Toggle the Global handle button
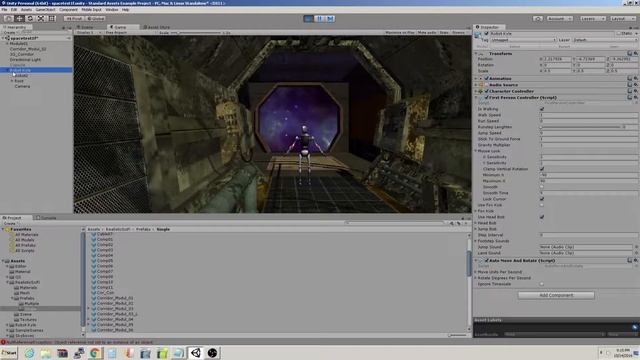Viewport: 640px width, 360px height. coord(96,18)
